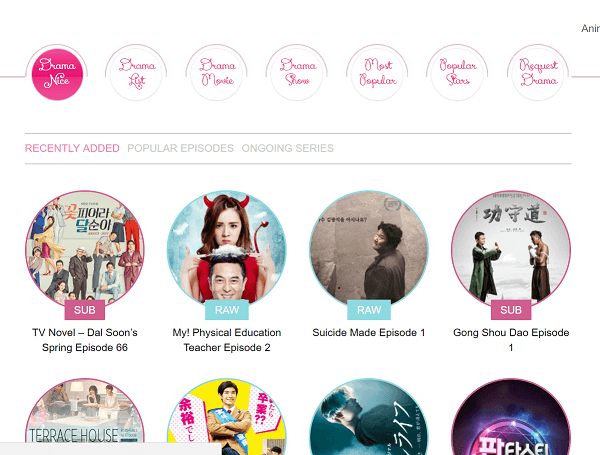Open the teal dark-toned poster thumbnail
The image size is (600, 455).
tap(369, 416)
